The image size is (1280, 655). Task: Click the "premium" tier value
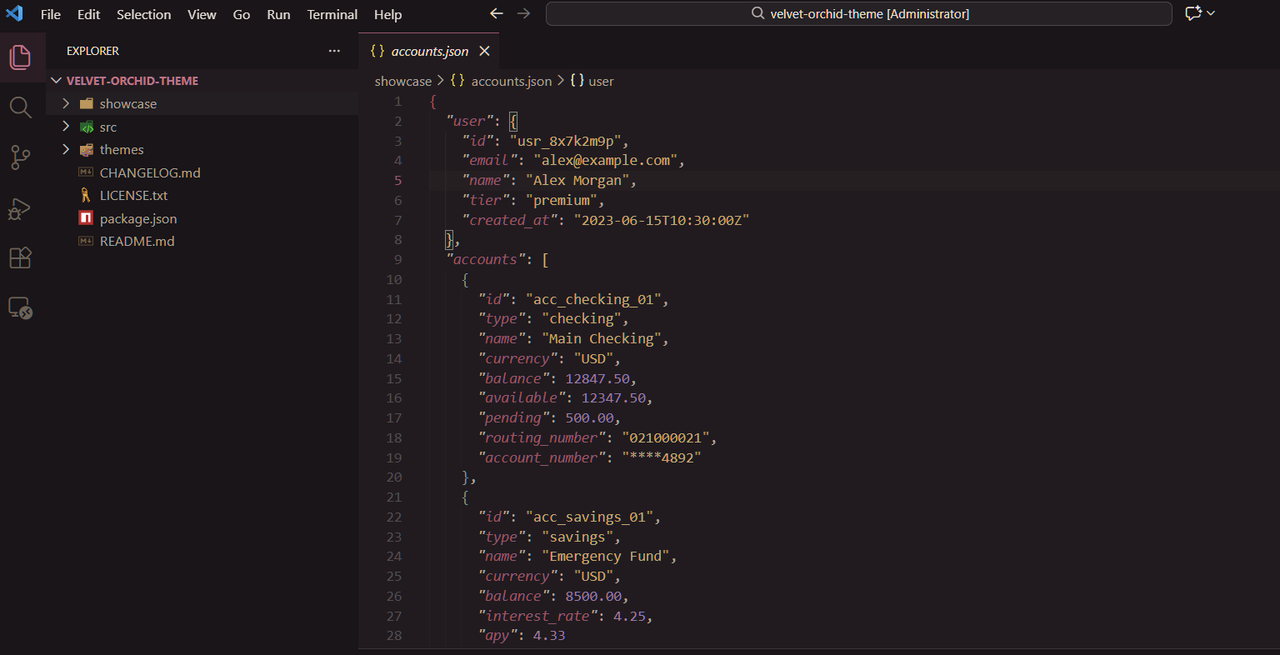[x=561, y=201]
